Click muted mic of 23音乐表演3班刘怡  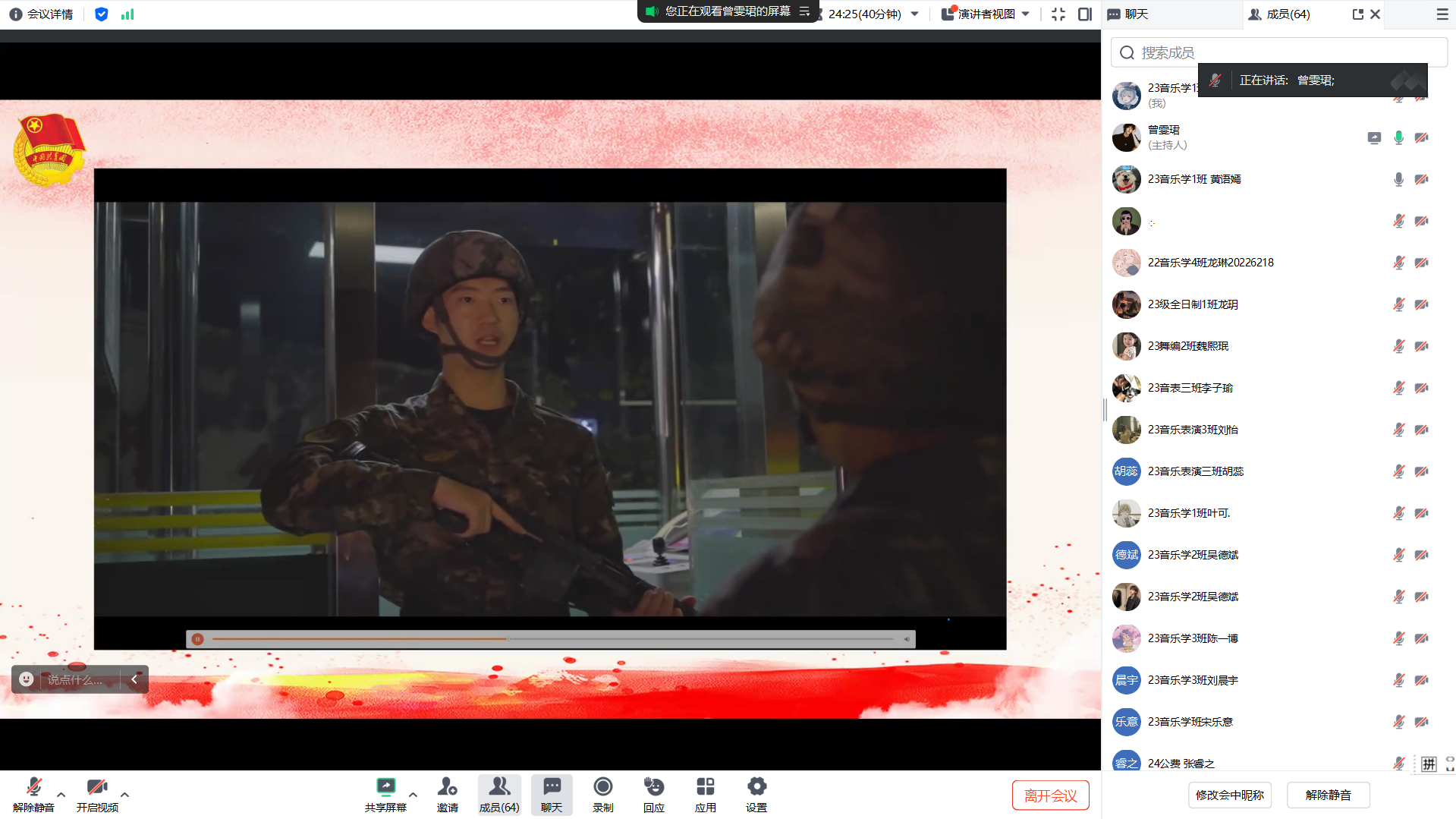pos(1398,430)
